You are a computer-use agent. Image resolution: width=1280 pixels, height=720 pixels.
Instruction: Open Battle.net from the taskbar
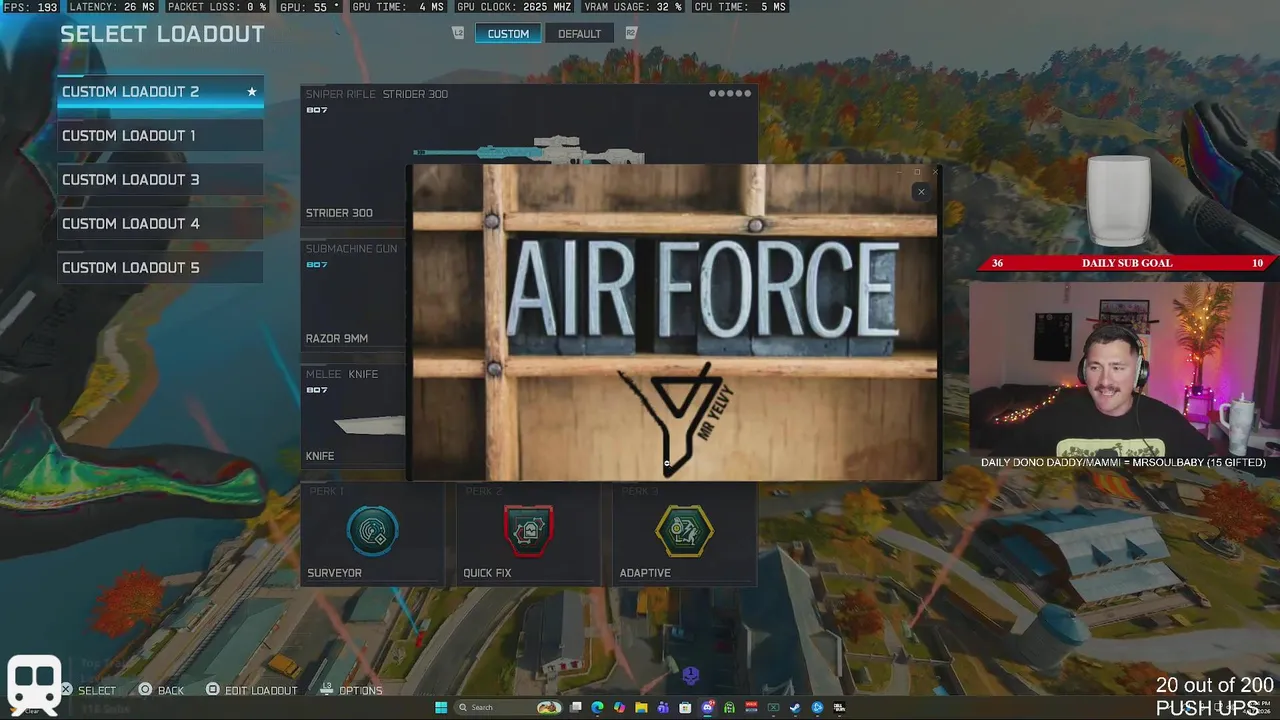click(817, 708)
